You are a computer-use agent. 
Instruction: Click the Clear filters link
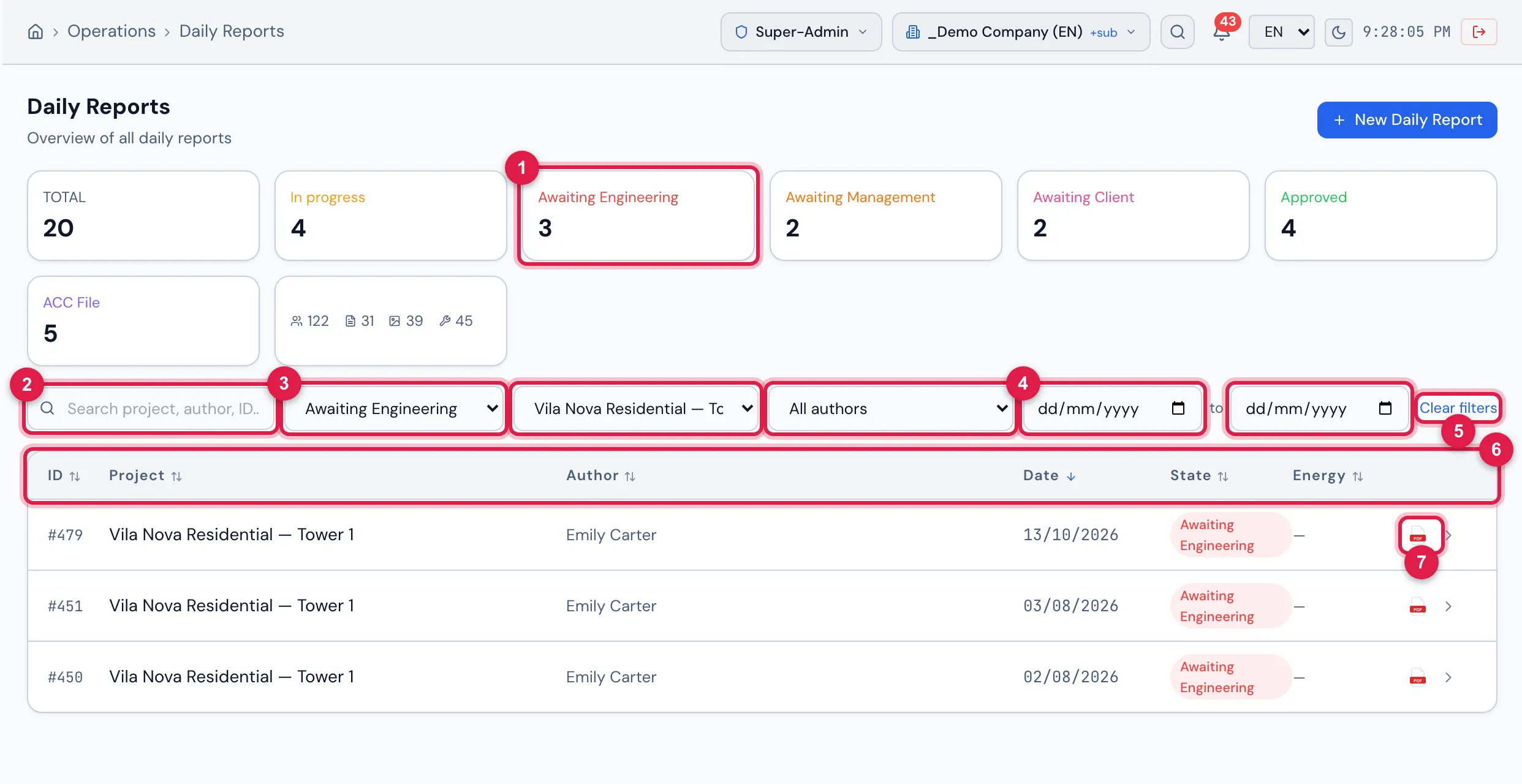1458,408
